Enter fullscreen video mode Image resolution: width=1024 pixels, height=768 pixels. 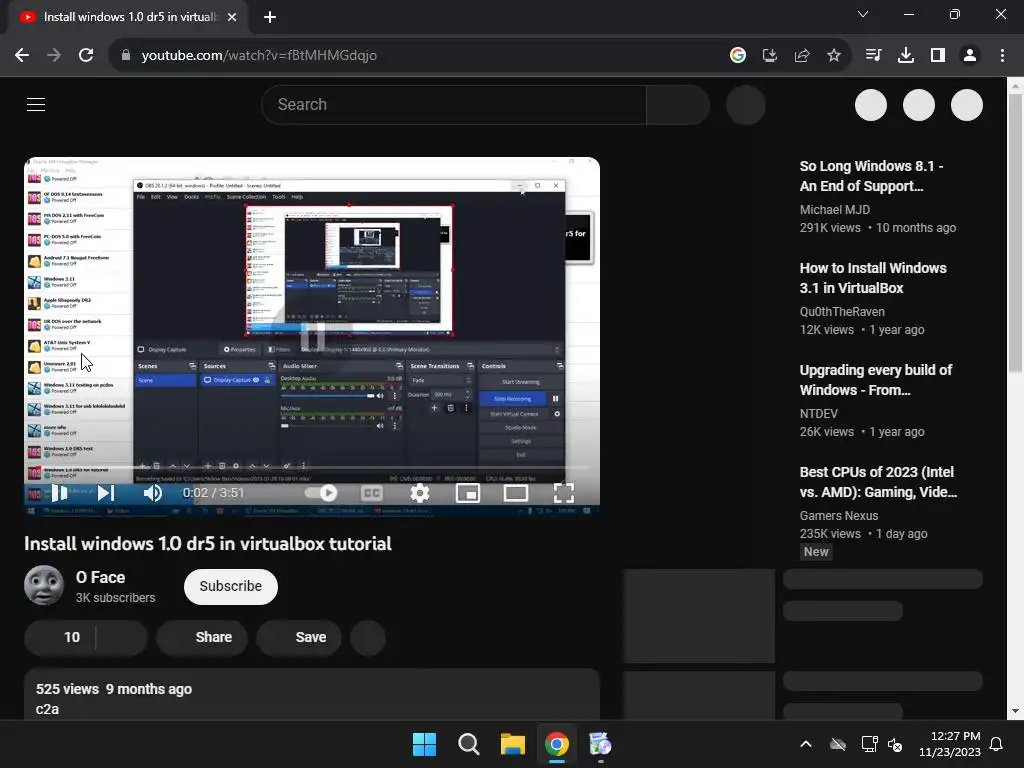click(x=564, y=493)
